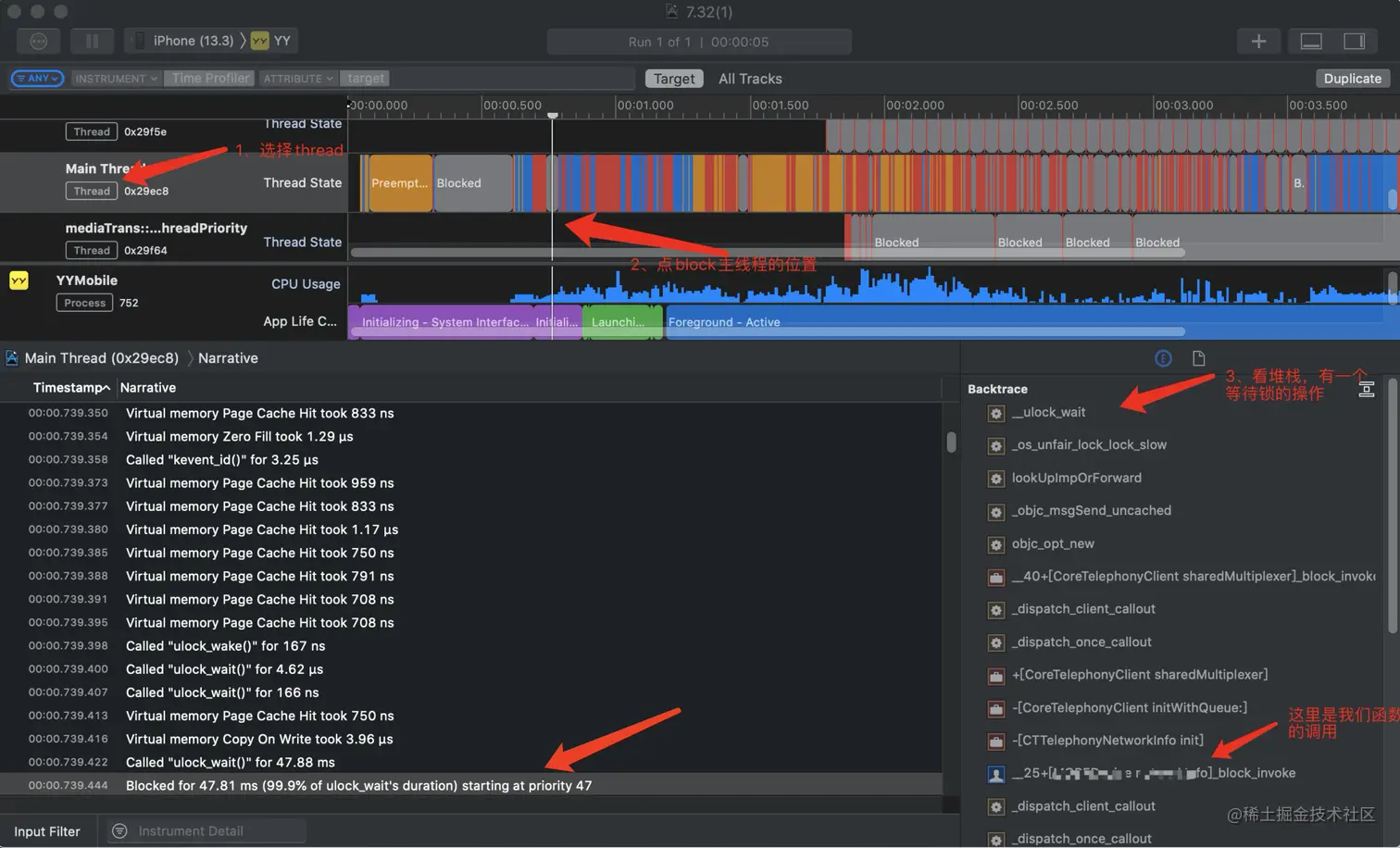Toggle the right inspector pane icon
Screen dimensions: 1400x848
(1355, 41)
